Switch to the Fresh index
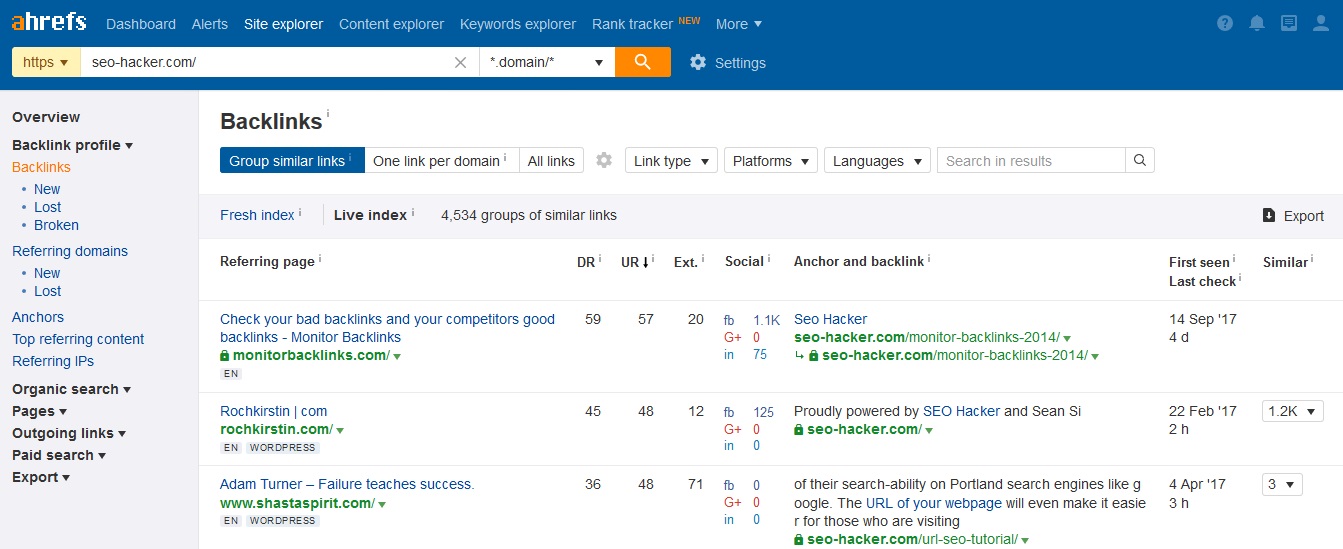The image size is (1343, 549). [257, 215]
